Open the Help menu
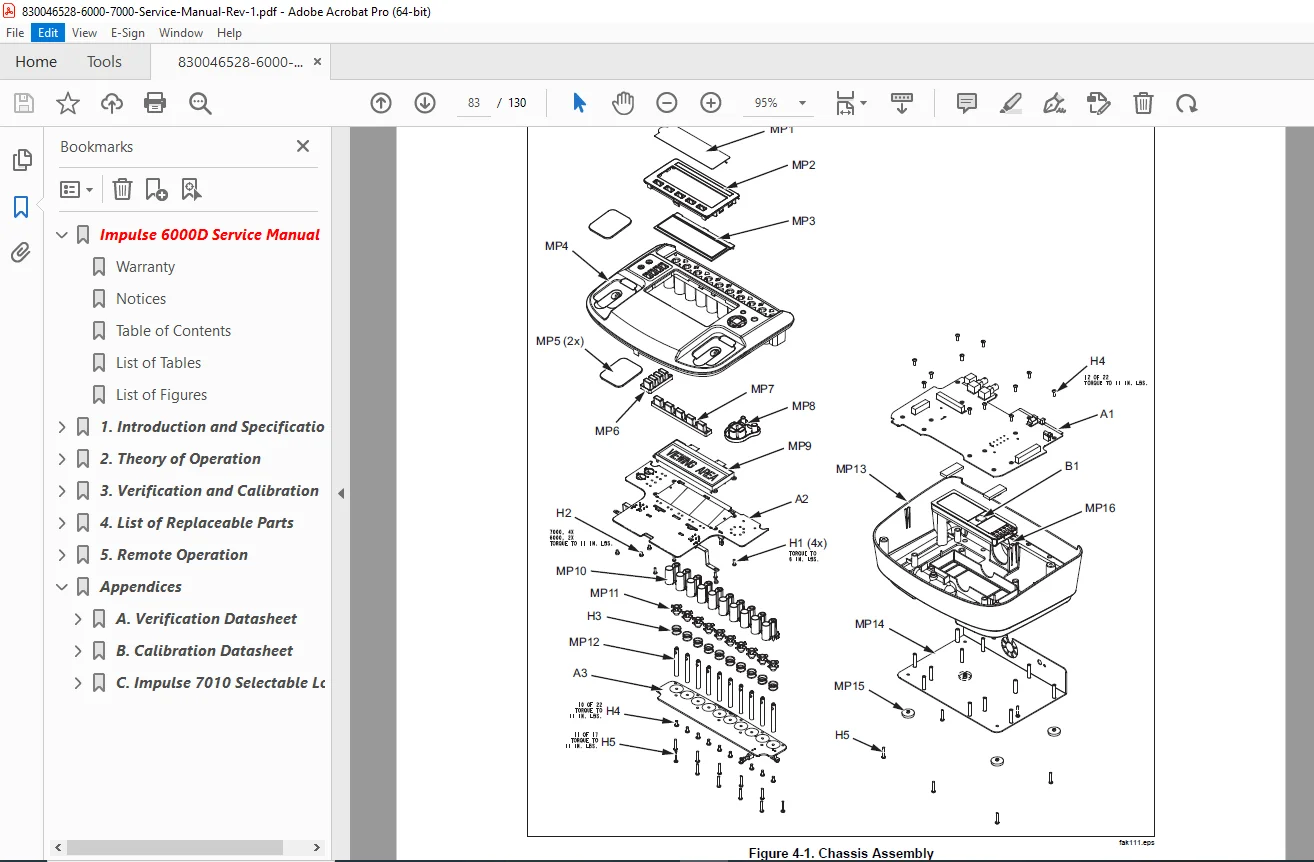The height and width of the screenshot is (862, 1314). pyautogui.click(x=230, y=32)
